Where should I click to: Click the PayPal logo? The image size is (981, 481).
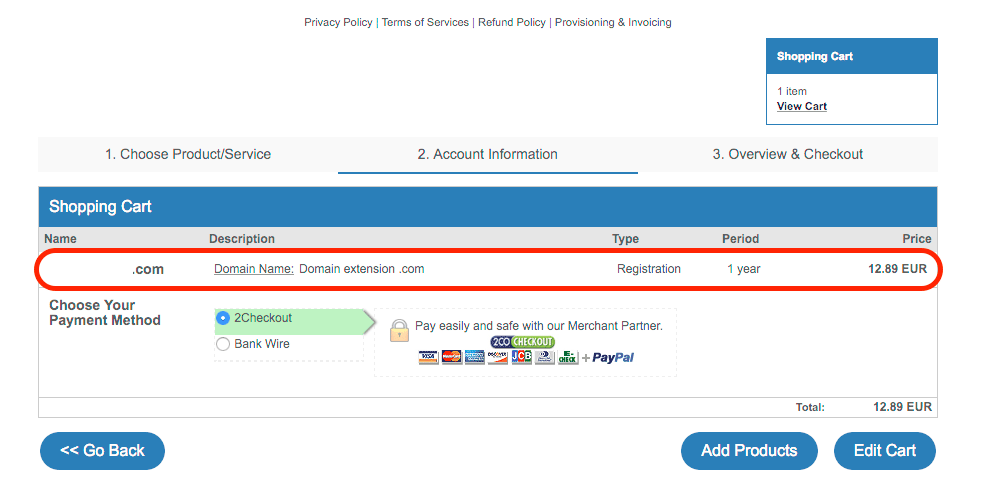click(x=612, y=357)
